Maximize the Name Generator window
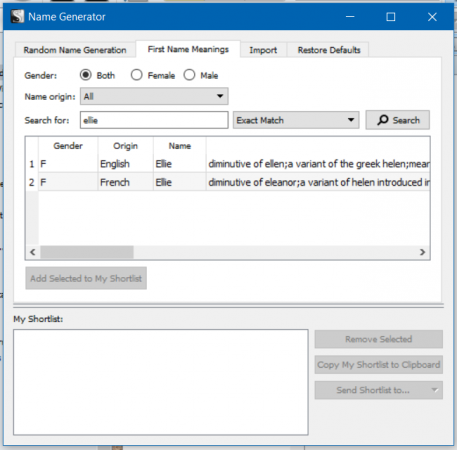Image resolution: width=457 pixels, height=450 pixels. 391,17
